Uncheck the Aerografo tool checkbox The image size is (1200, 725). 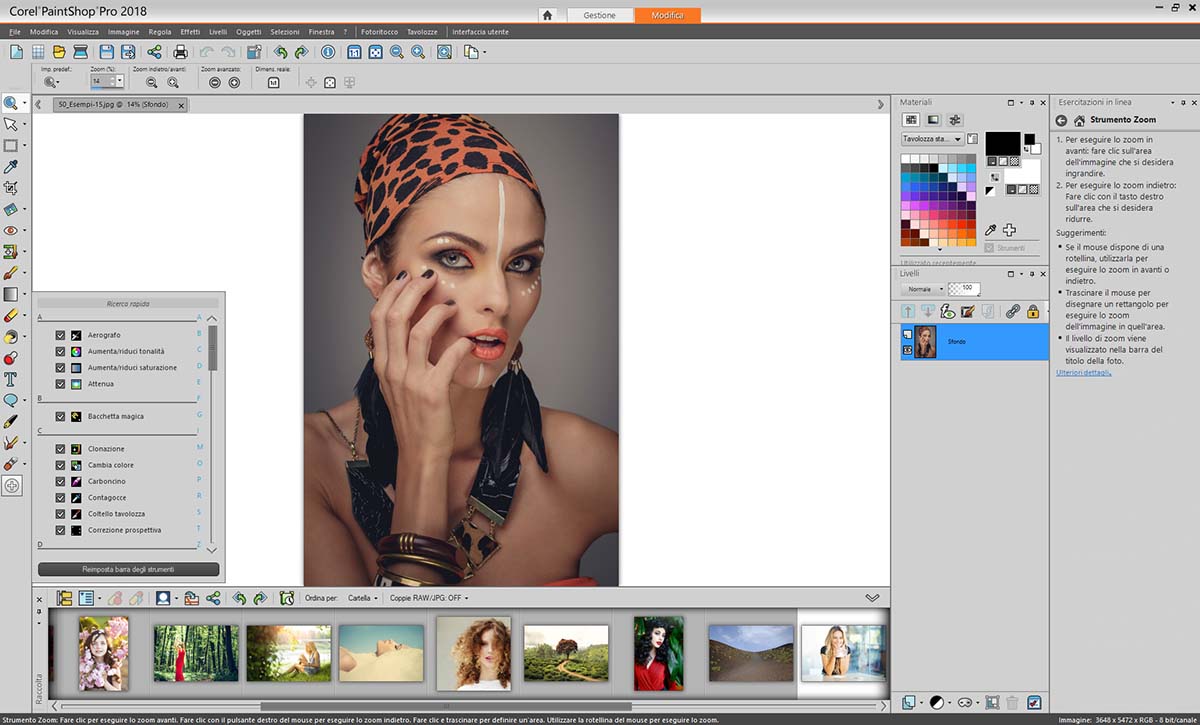[x=61, y=335]
